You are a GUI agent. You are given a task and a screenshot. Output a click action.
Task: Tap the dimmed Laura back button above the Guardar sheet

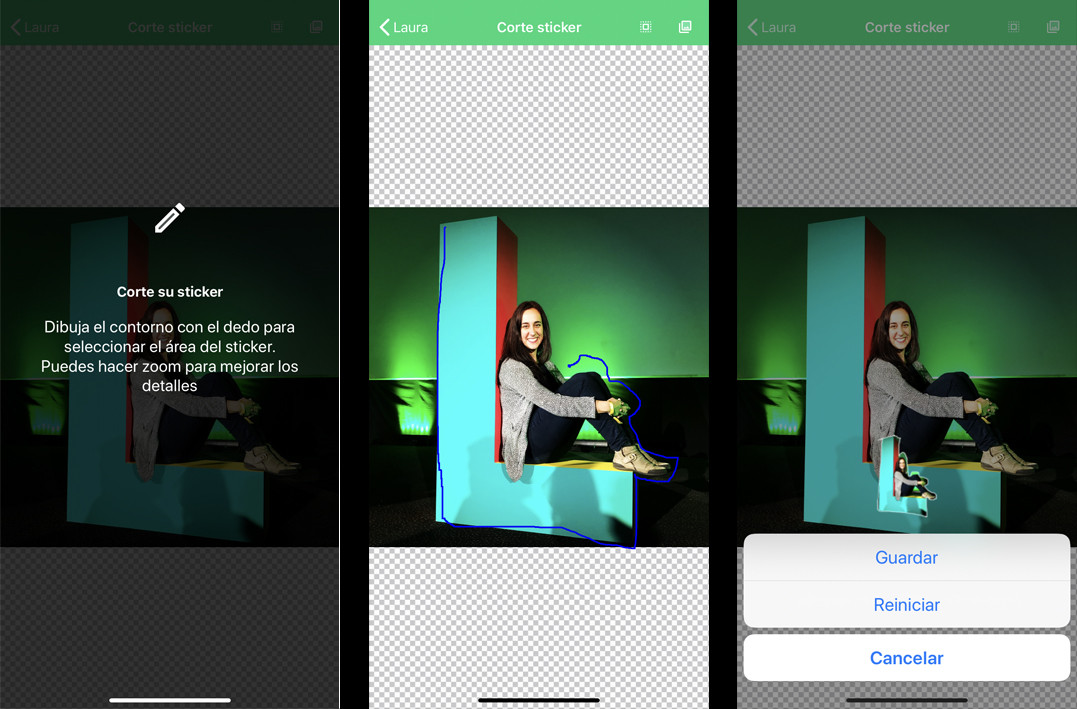coord(772,27)
